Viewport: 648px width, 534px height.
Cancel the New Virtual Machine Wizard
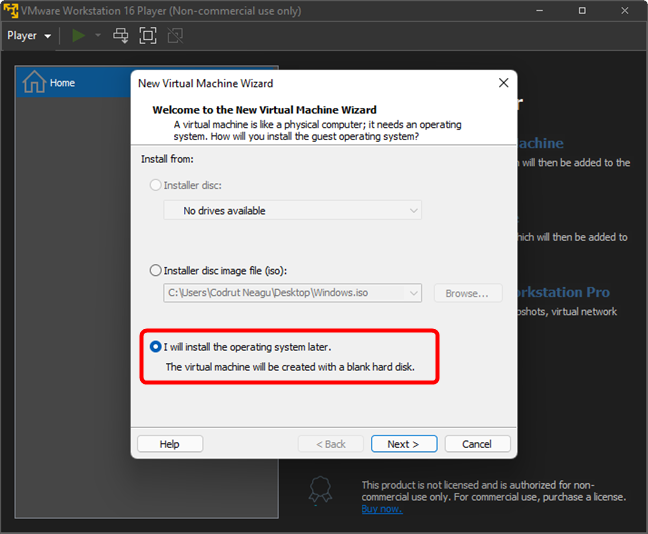point(477,444)
